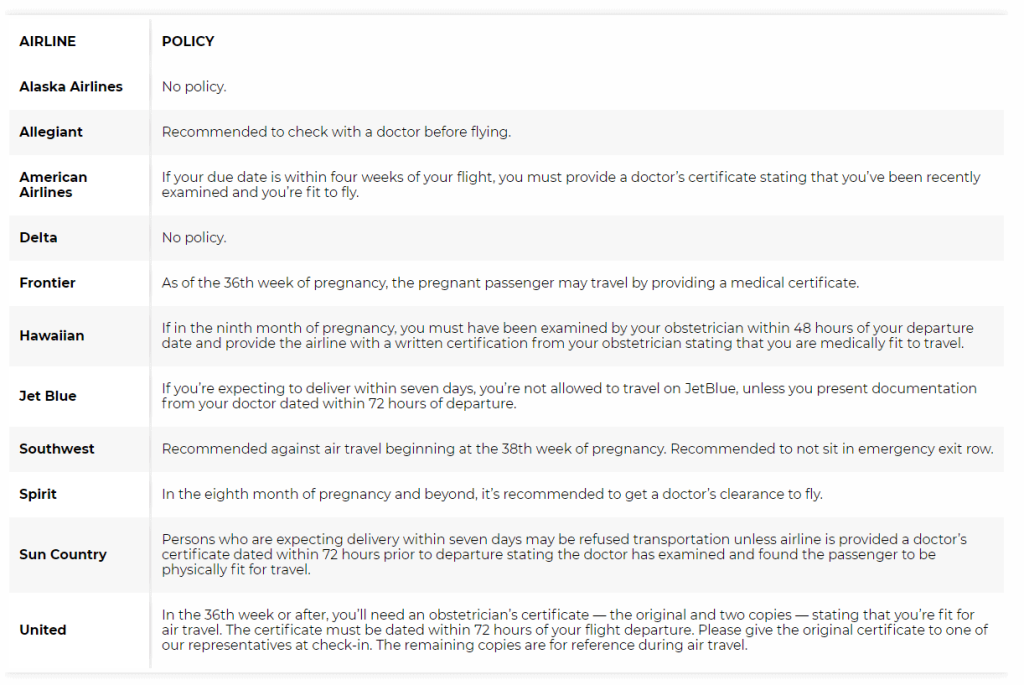The image size is (1024, 685).
Task: Click Alaska Airlines' "No policy." text
Action: point(194,87)
